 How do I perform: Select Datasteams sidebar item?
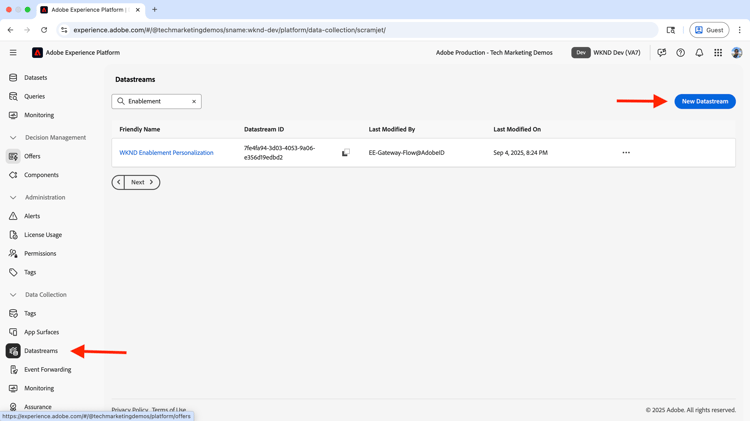click(x=41, y=351)
